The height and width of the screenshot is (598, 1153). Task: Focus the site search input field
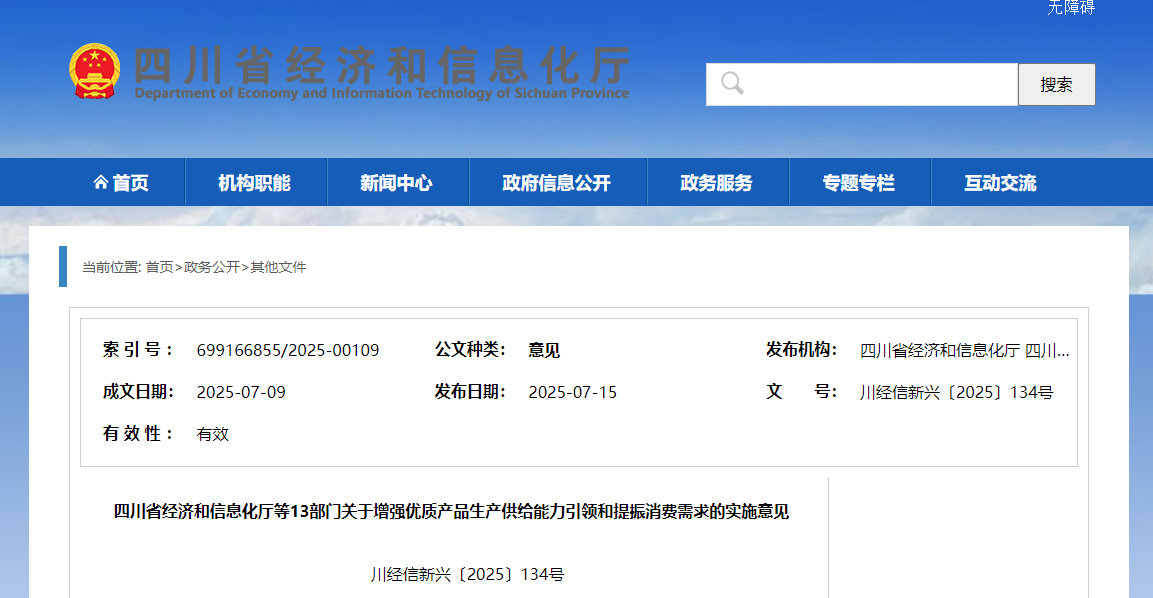tap(862, 85)
